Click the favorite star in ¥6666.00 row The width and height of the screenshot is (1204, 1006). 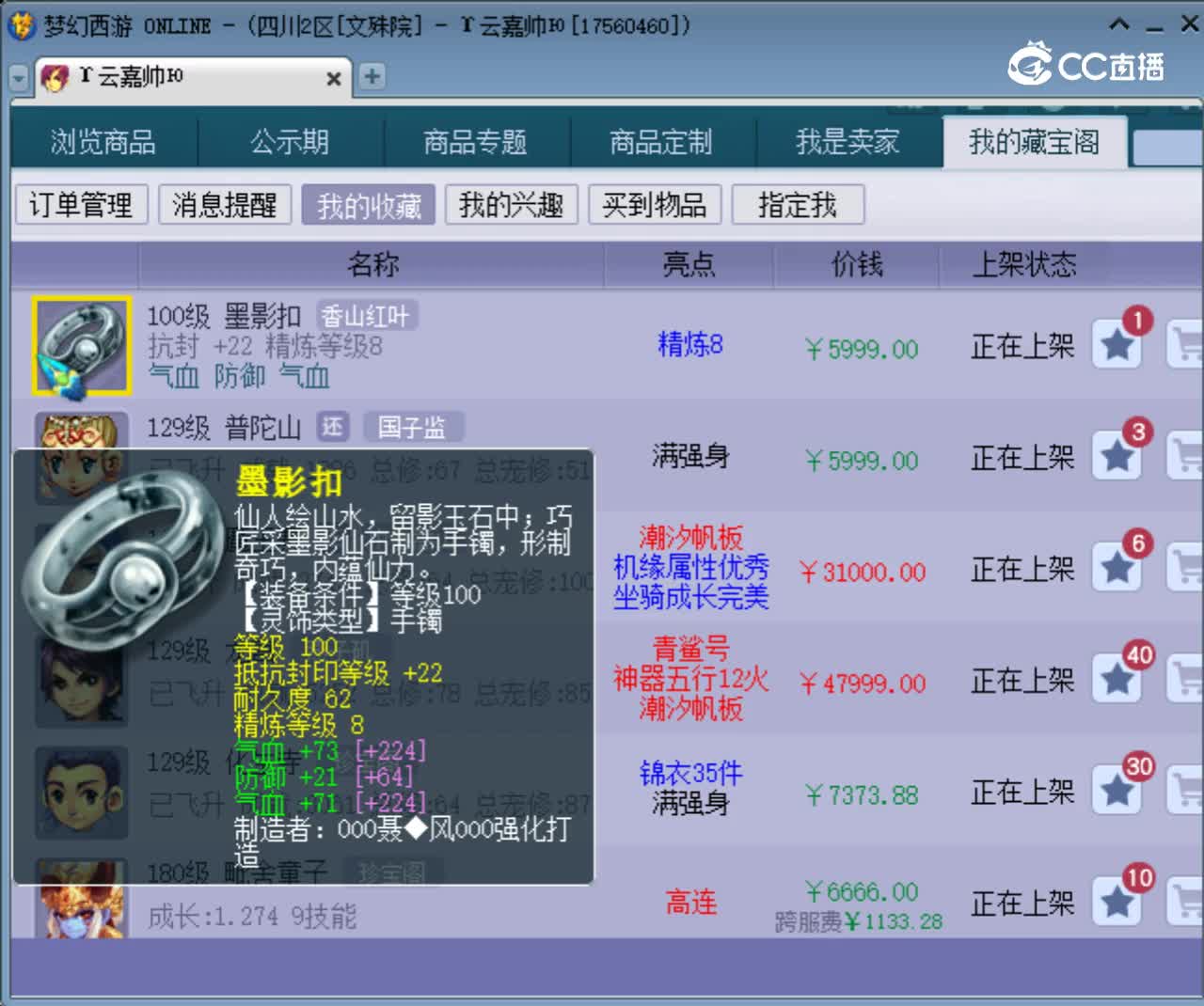(x=1117, y=903)
